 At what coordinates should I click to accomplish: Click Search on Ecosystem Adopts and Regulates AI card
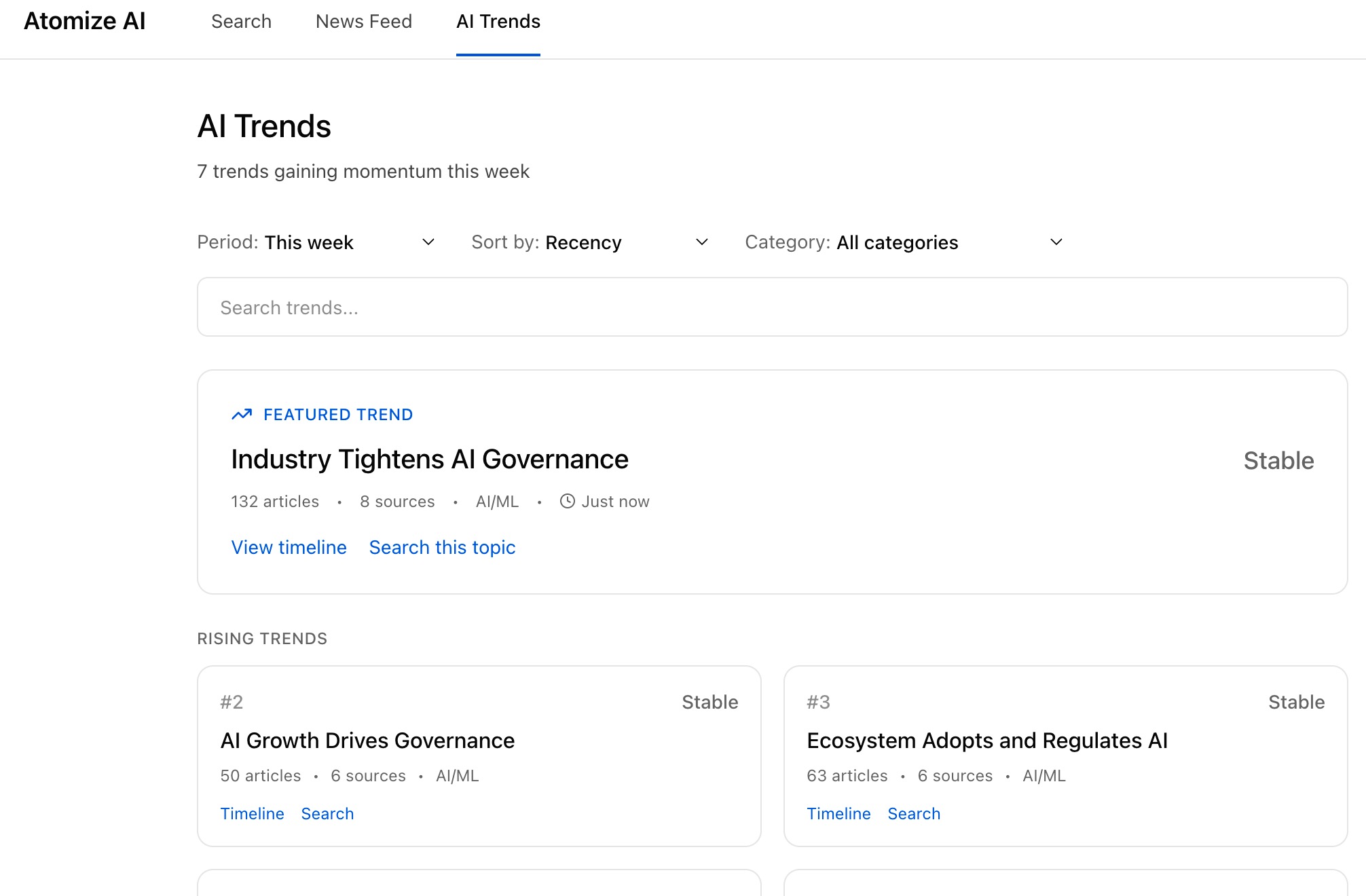tap(913, 813)
